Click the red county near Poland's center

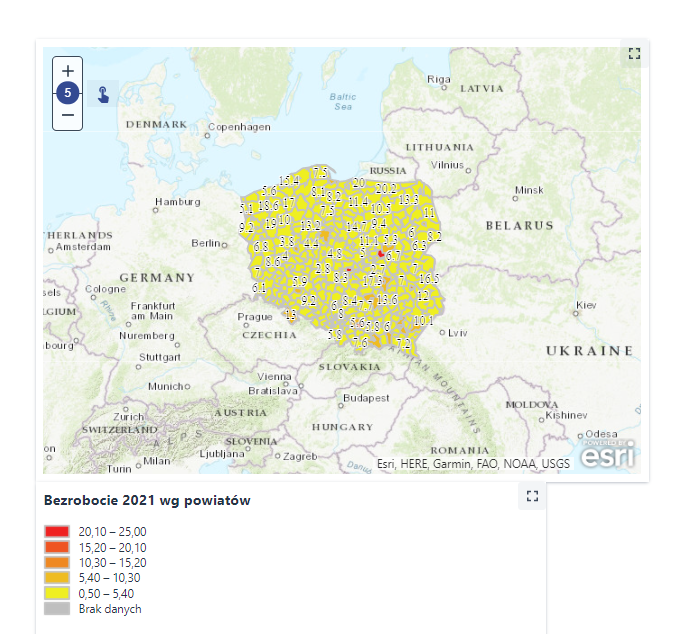(381, 255)
